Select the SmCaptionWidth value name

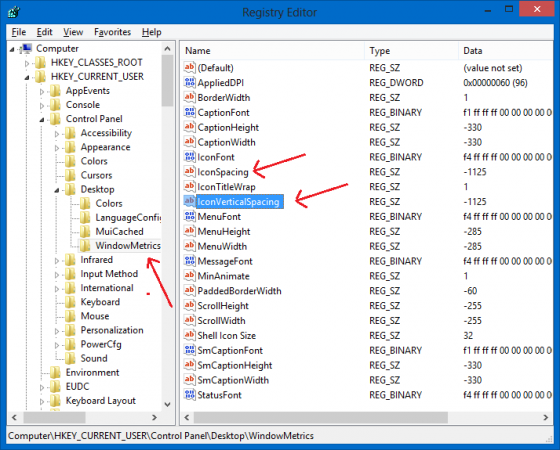click(233, 380)
